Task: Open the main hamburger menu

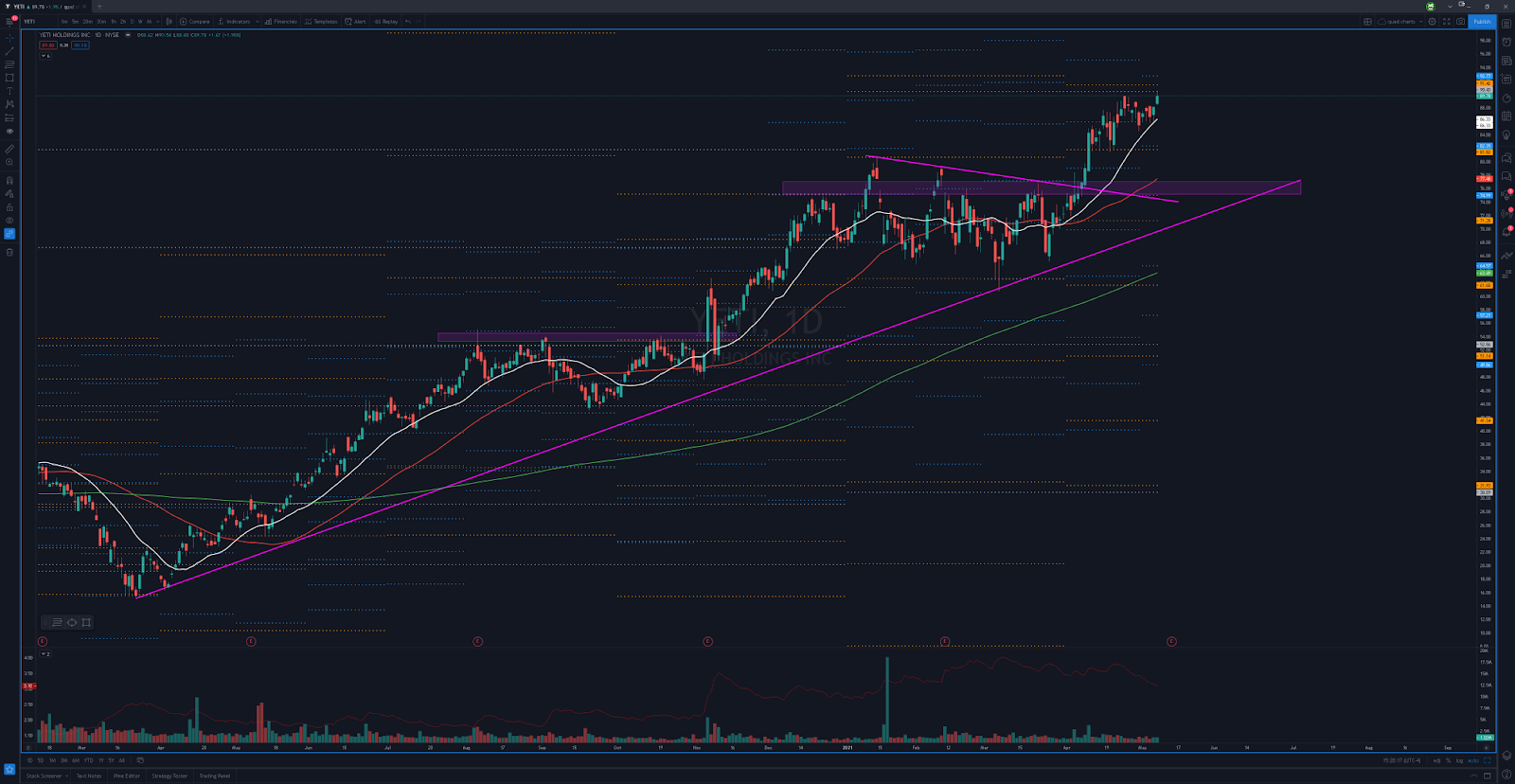Action: (9, 21)
